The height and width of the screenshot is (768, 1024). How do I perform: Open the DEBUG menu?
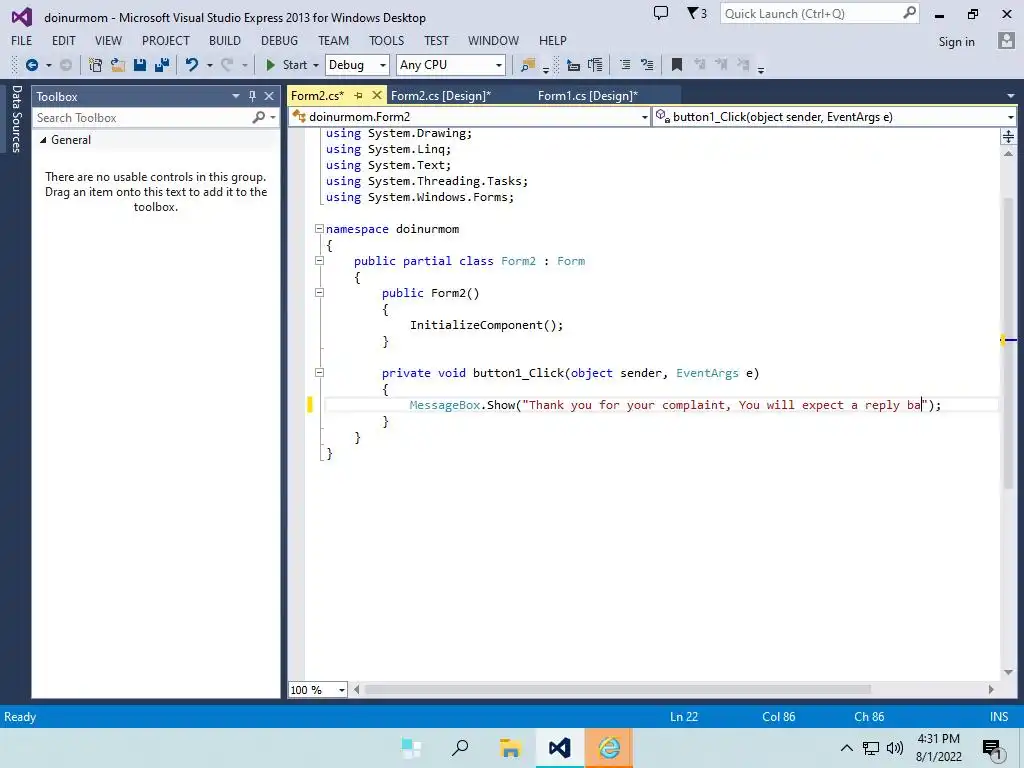(280, 40)
